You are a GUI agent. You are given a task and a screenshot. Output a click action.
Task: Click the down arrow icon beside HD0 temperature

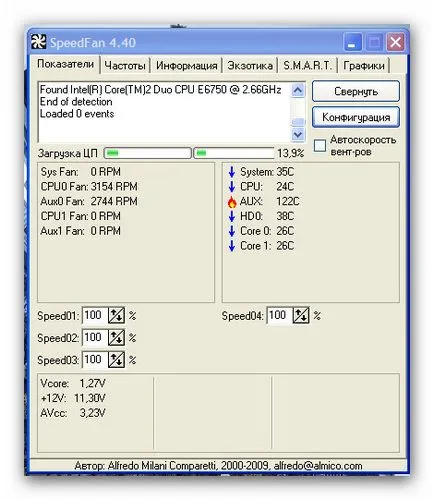[x=232, y=216]
